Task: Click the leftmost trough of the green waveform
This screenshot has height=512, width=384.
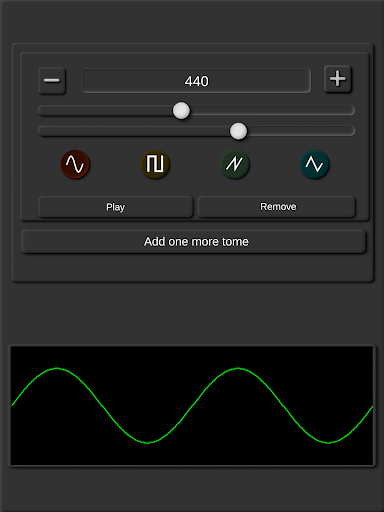Action: (147, 443)
